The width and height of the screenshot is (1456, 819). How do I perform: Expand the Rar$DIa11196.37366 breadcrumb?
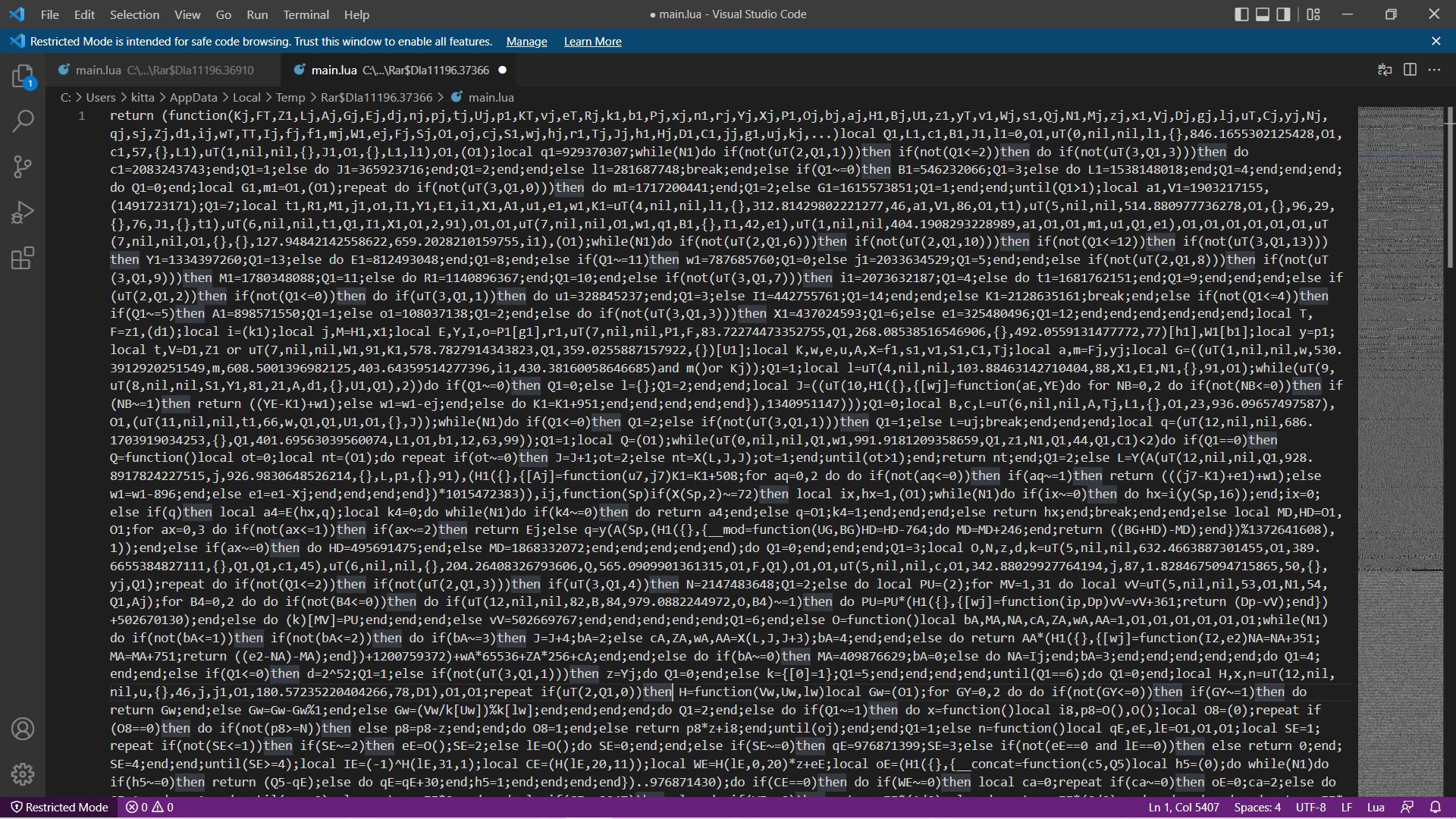coord(376,97)
